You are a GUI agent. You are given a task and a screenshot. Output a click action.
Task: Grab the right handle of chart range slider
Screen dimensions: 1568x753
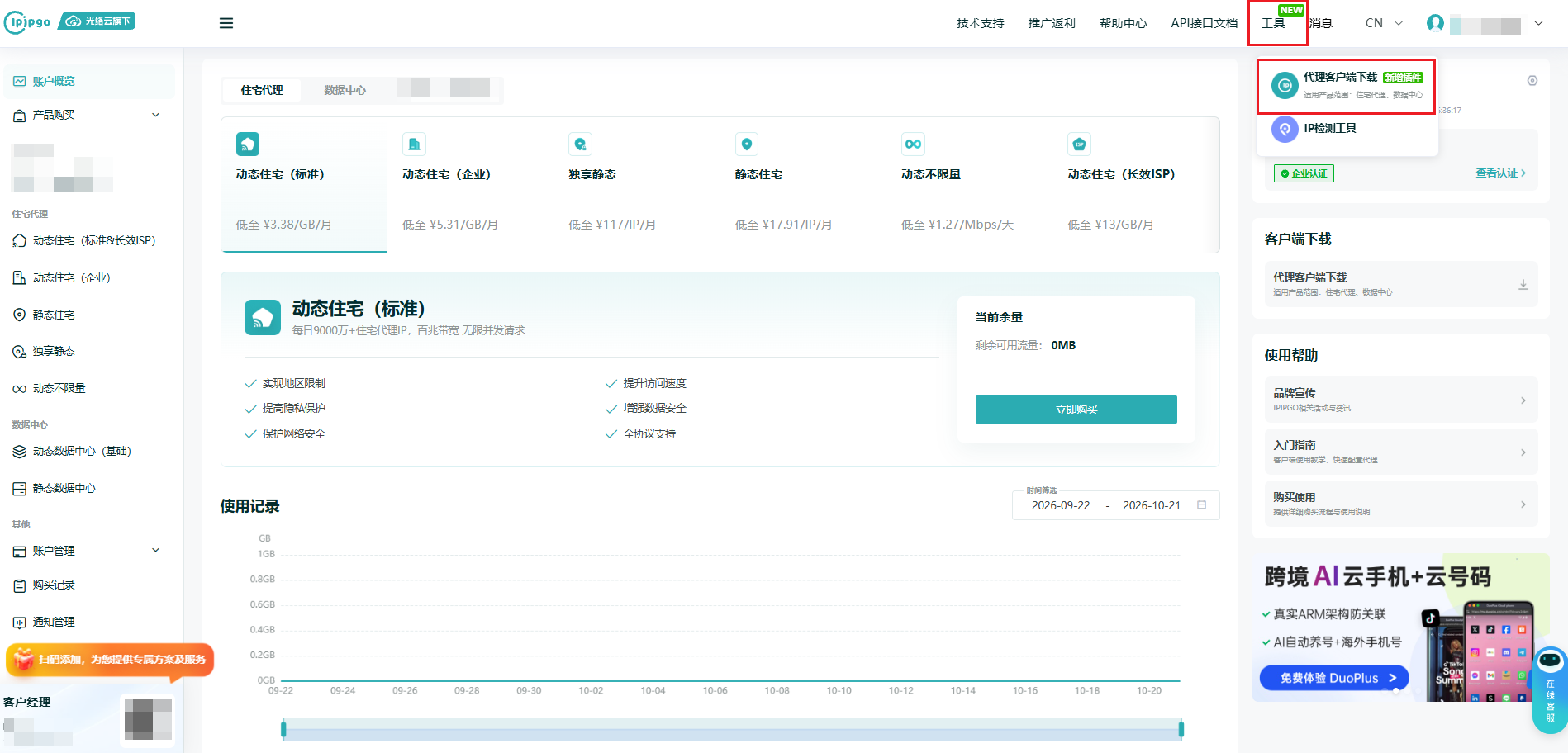[1181, 729]
